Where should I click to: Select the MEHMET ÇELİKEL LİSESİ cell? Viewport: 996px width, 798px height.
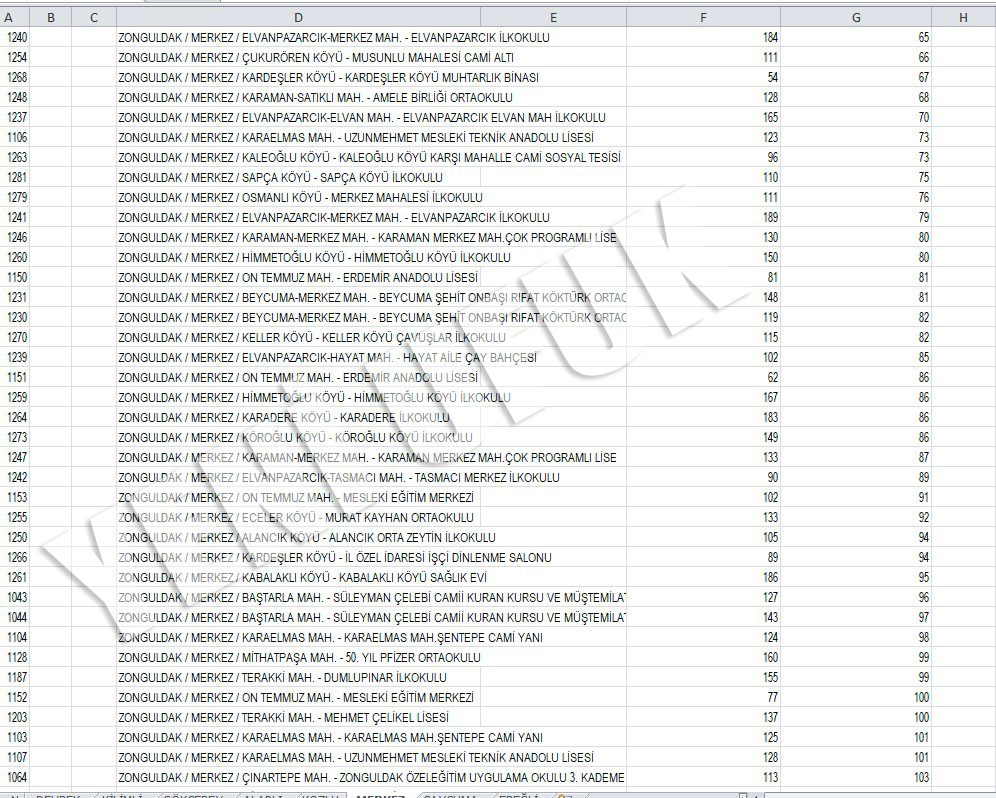click(x=283, y=718)
